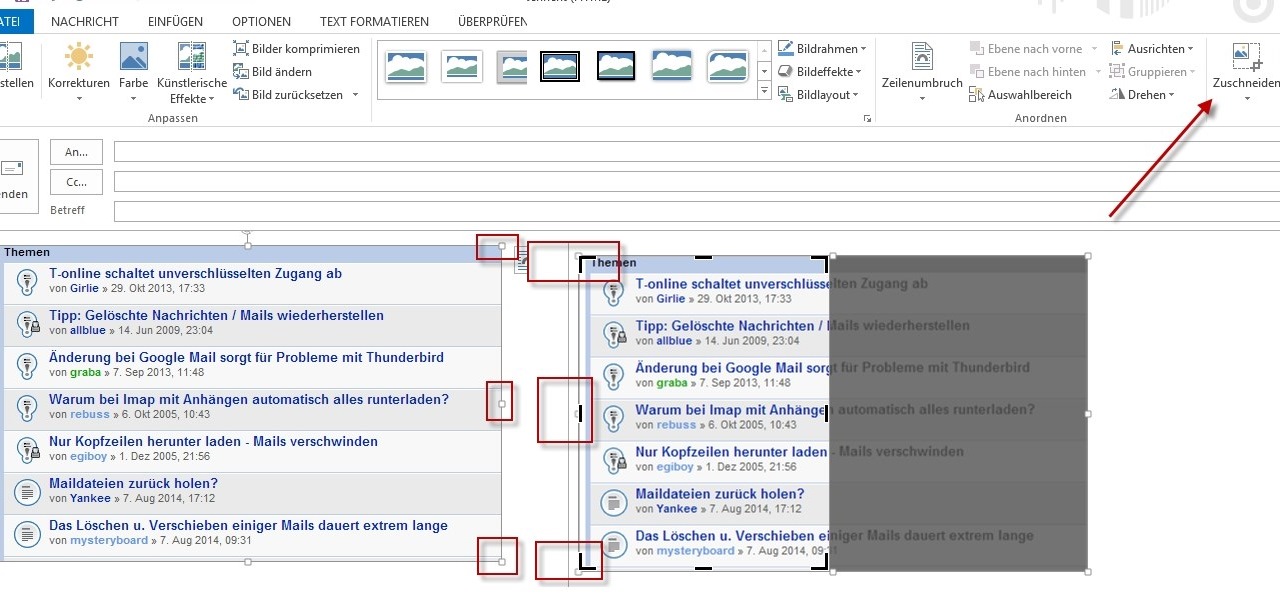Switch to the EINFÜGEN tab

175,21
